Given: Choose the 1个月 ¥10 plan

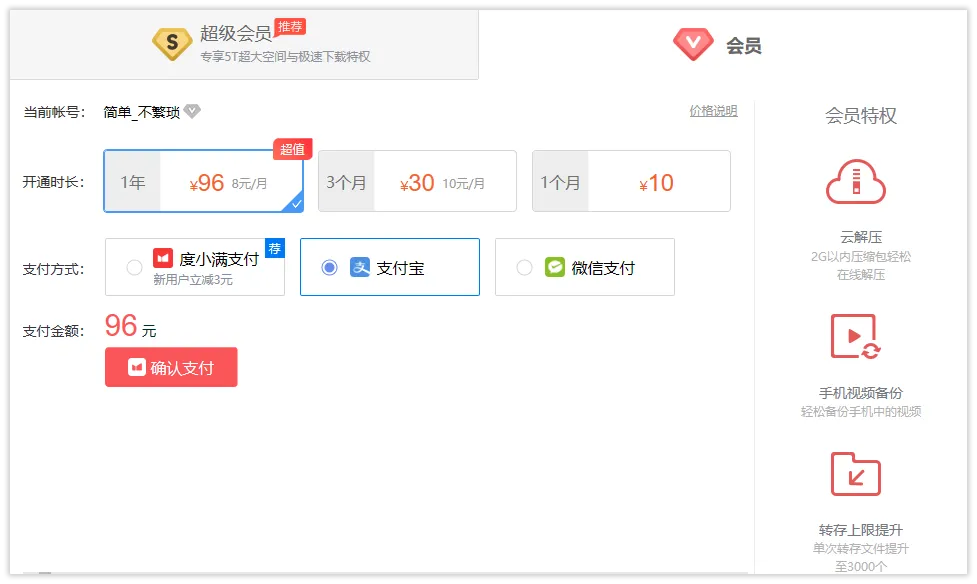Looking at the screenshot, I should (631, 181).
